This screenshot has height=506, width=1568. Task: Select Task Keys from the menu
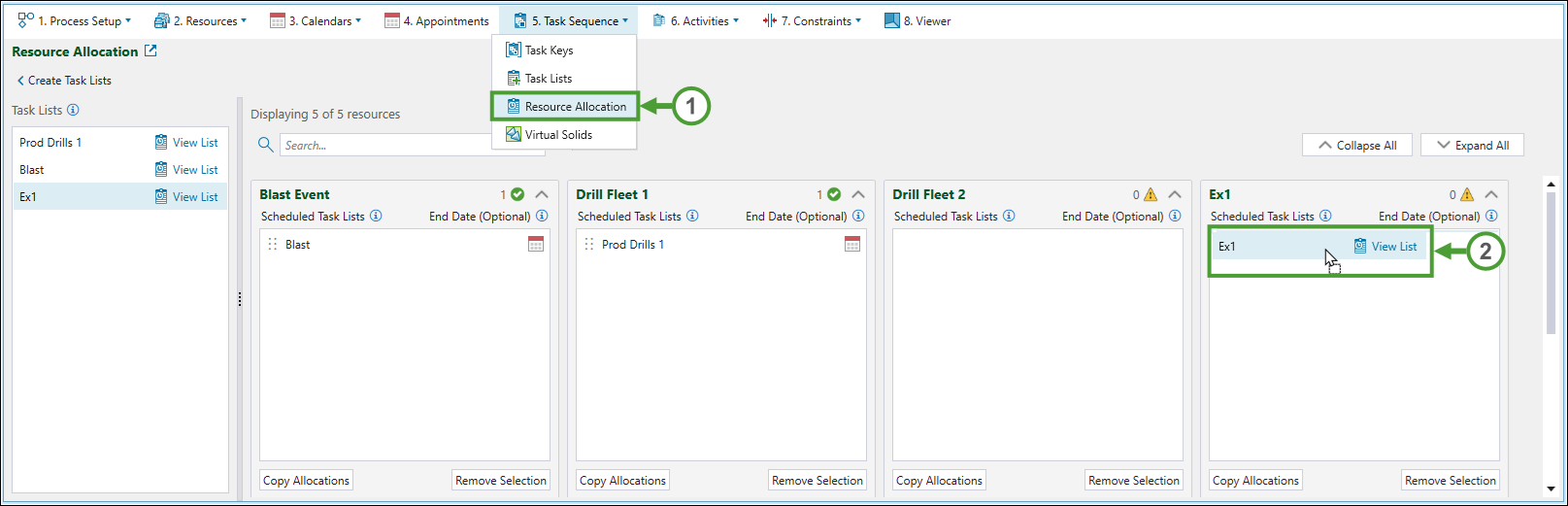coord(549,51)
